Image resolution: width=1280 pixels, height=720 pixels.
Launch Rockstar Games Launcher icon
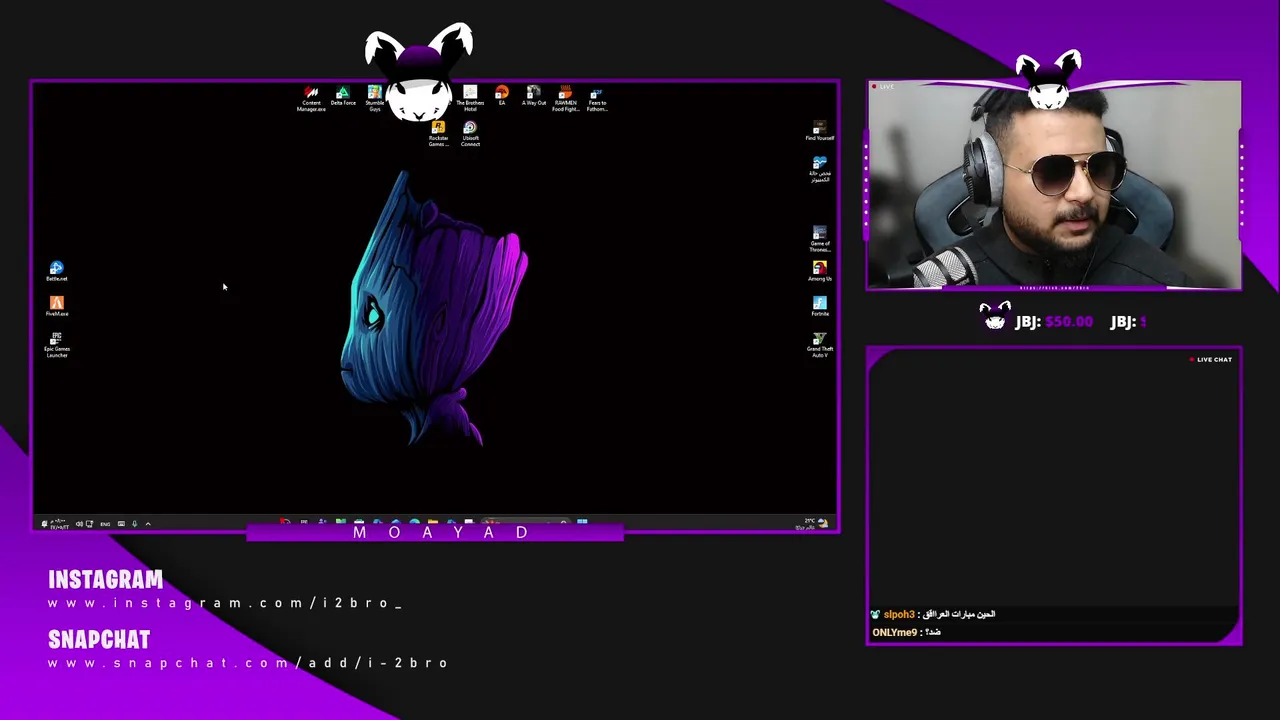point(438,134)
